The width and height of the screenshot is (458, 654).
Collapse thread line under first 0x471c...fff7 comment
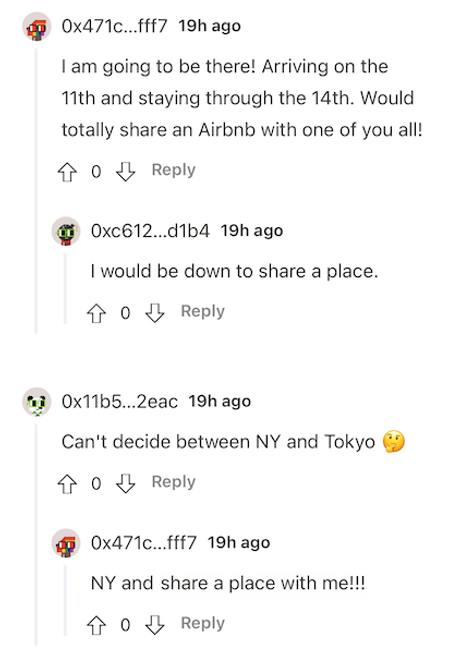point(36,191)
